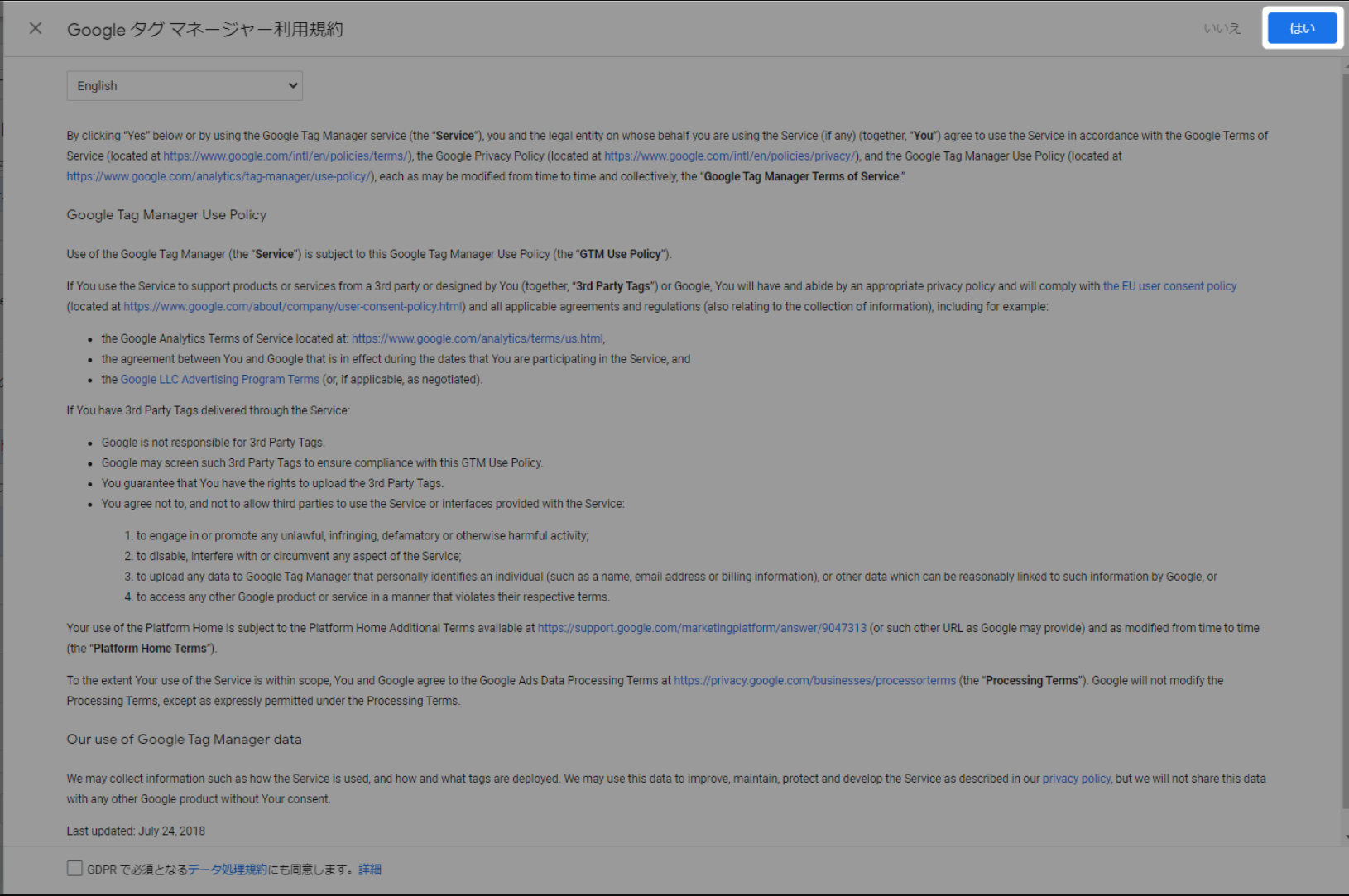Click 'Google is not responsible for 3rd Party Tags' bullet
Viewport: 1349px width, 896px height.
coord(213,443)
